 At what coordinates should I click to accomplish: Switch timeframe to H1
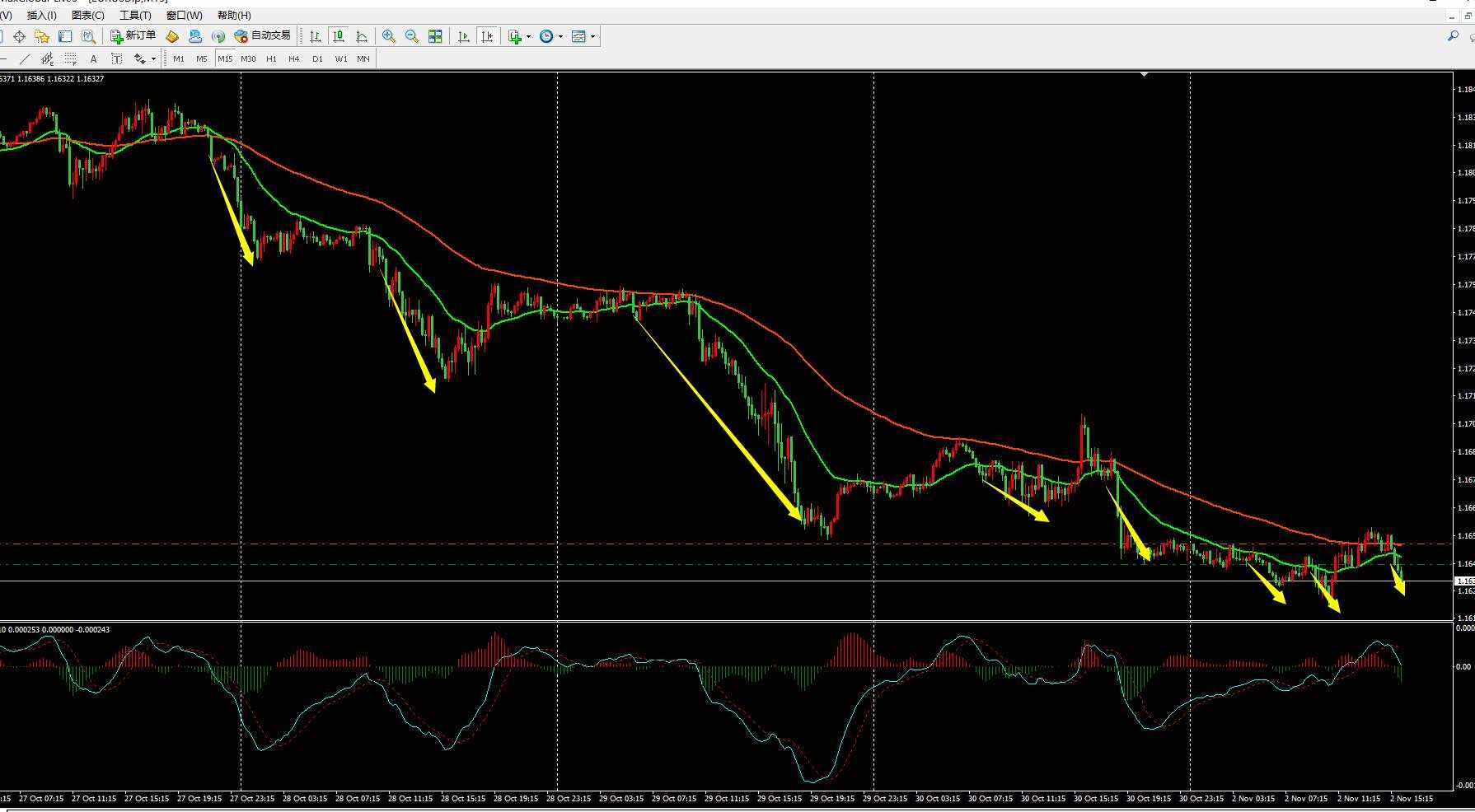tap(271, 58)
